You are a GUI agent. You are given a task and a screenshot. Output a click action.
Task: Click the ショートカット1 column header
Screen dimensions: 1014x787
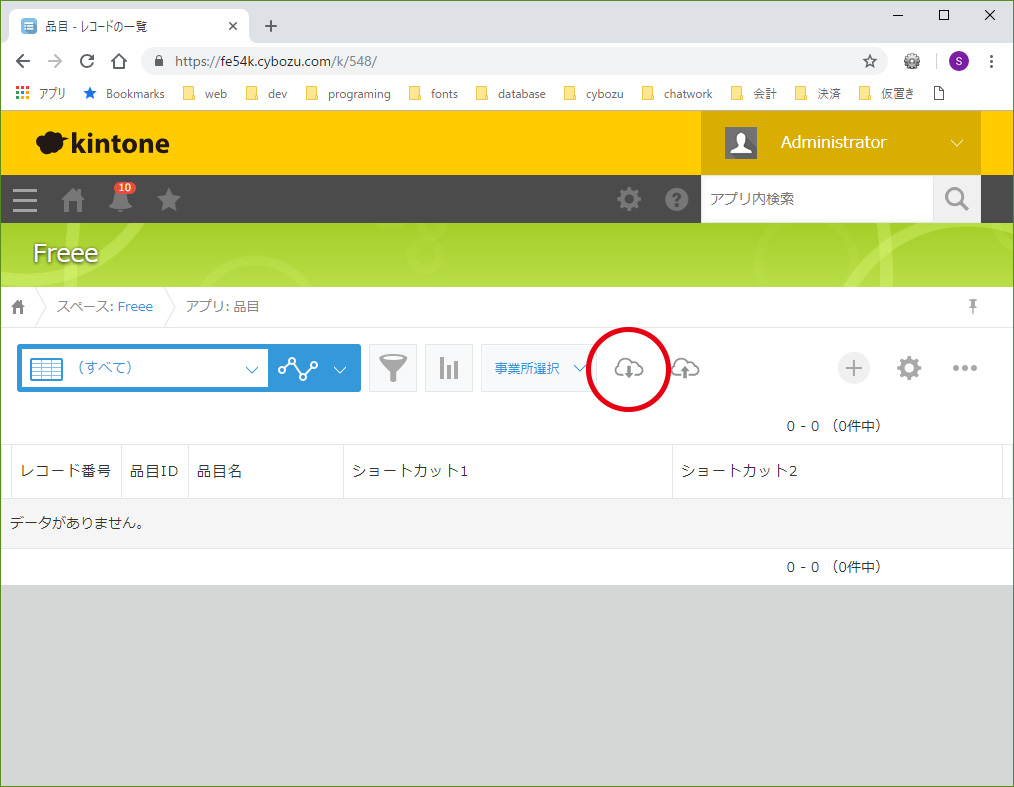[508, 471]
